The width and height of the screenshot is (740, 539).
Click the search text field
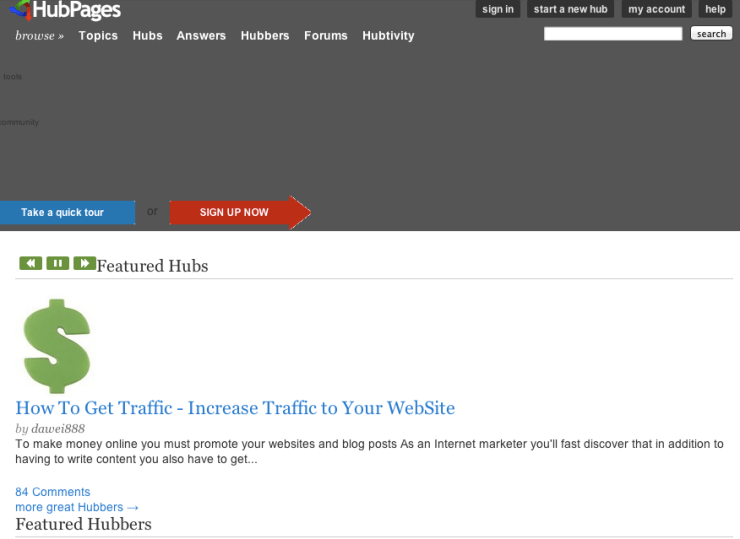coord(612,34)
